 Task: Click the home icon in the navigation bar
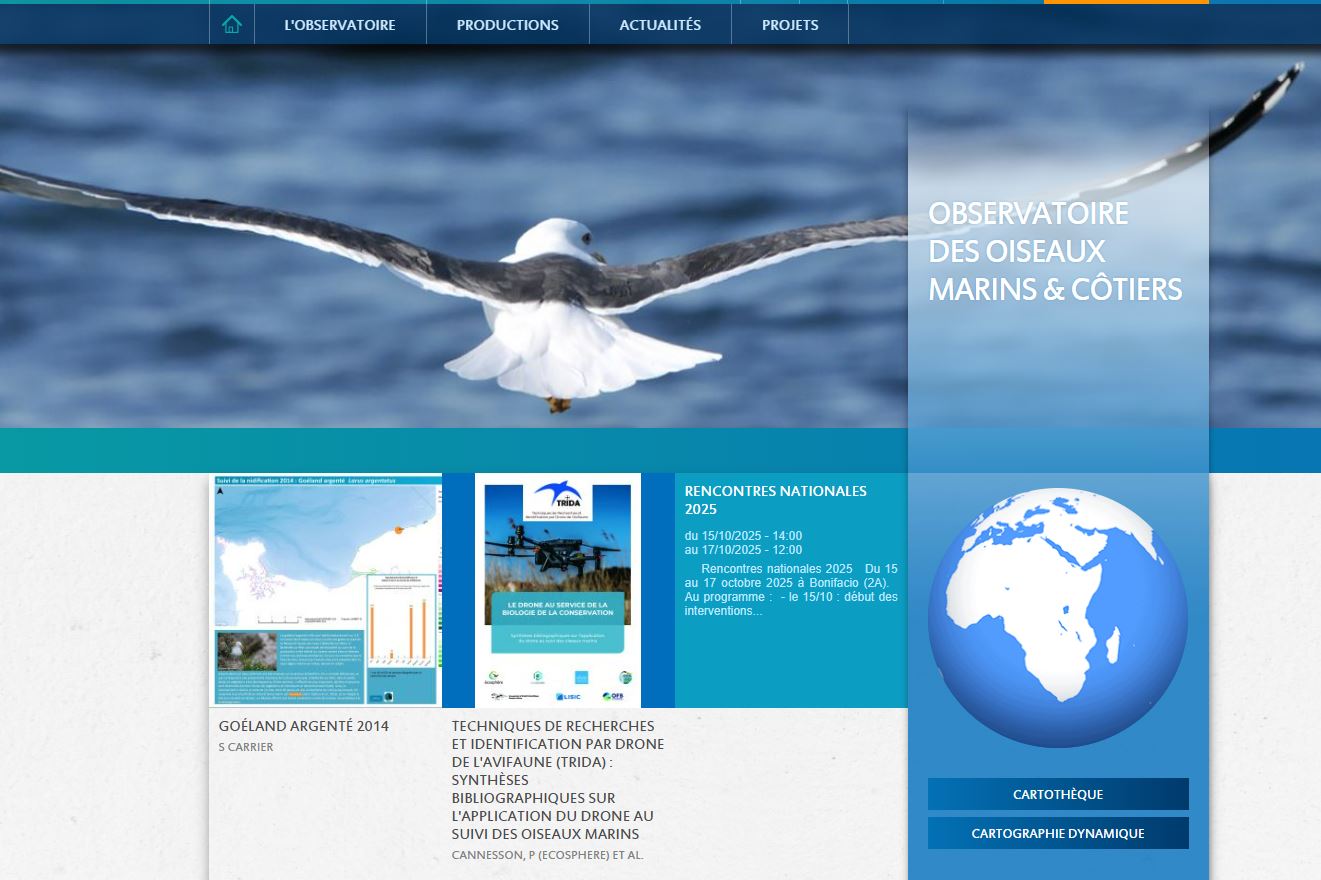coord(232,25)
